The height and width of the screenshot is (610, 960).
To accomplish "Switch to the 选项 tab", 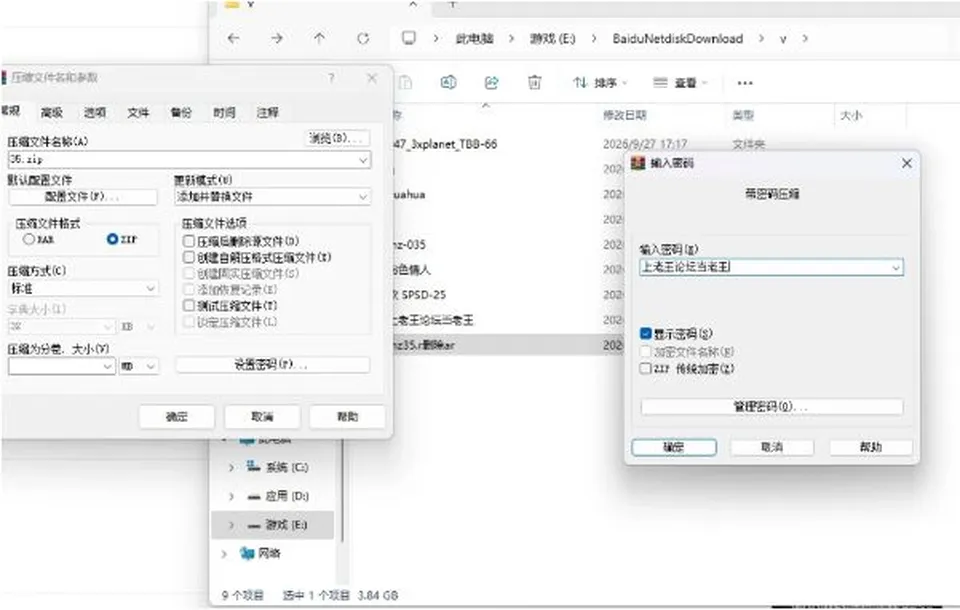I will click(95, 112).
